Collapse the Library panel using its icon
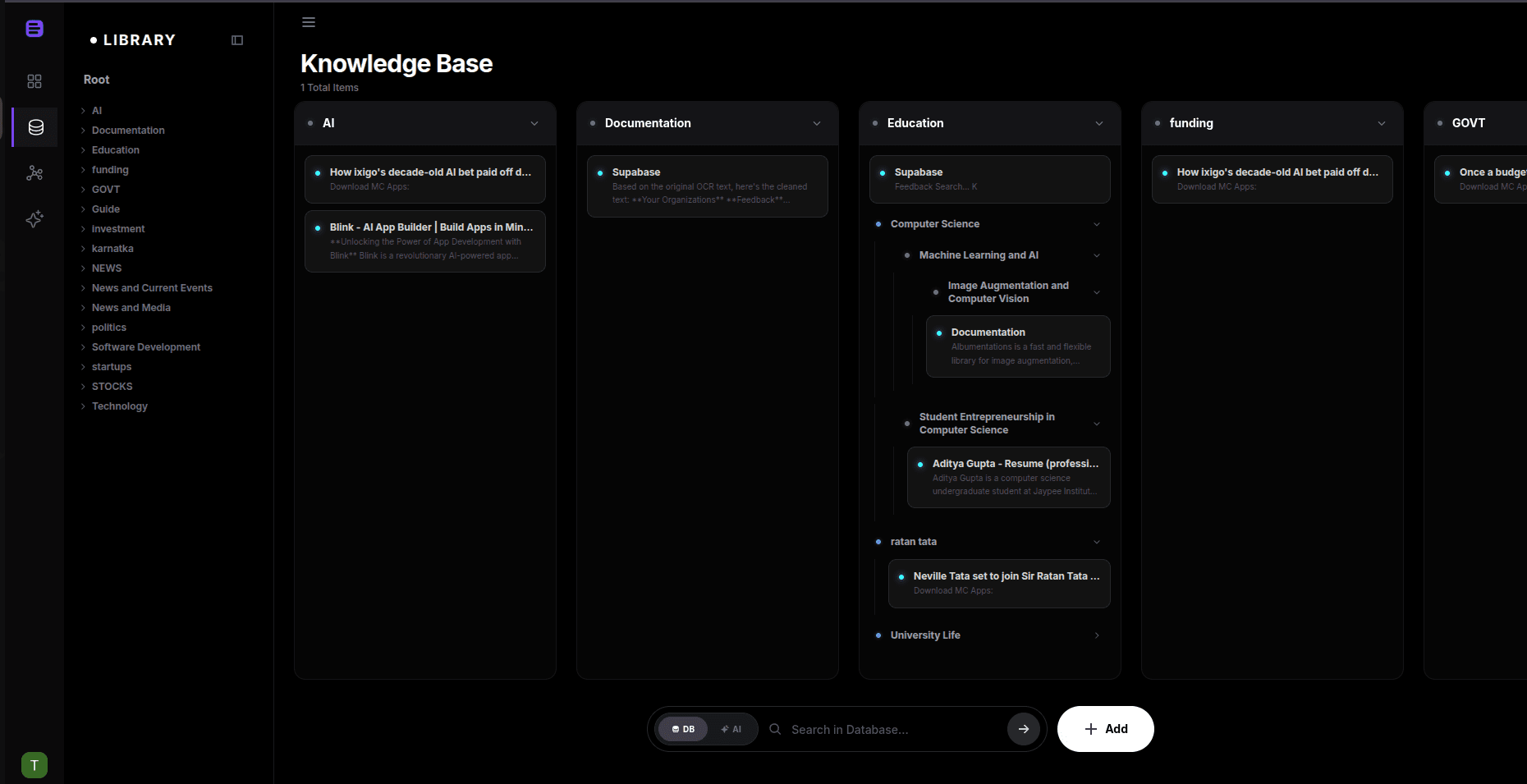 [237, 39]
